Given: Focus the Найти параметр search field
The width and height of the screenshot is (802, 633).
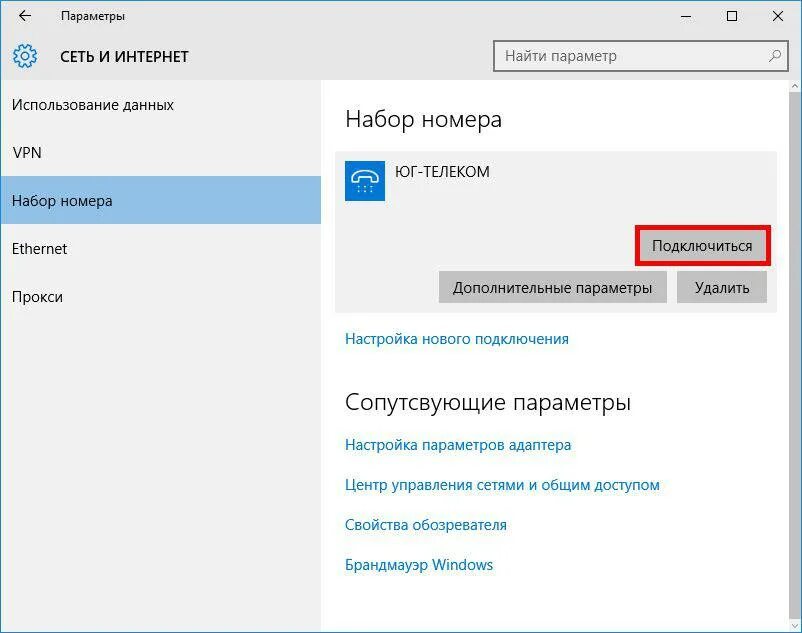Looking at the screenshot, I should [x=640, y=56].
